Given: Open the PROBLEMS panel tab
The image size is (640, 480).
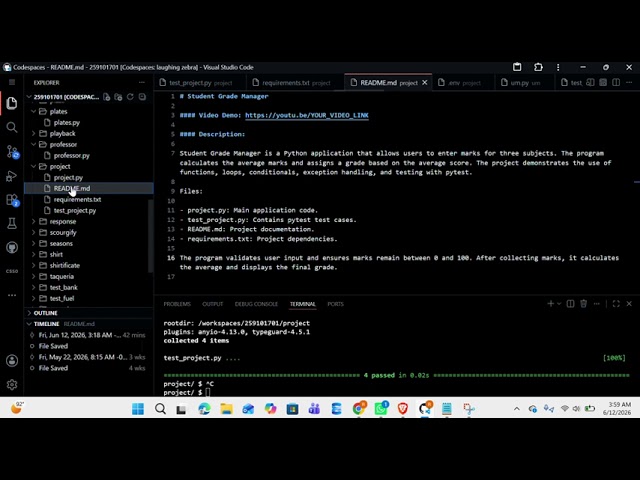Looking at the screenshot, I should click(177, 304).
